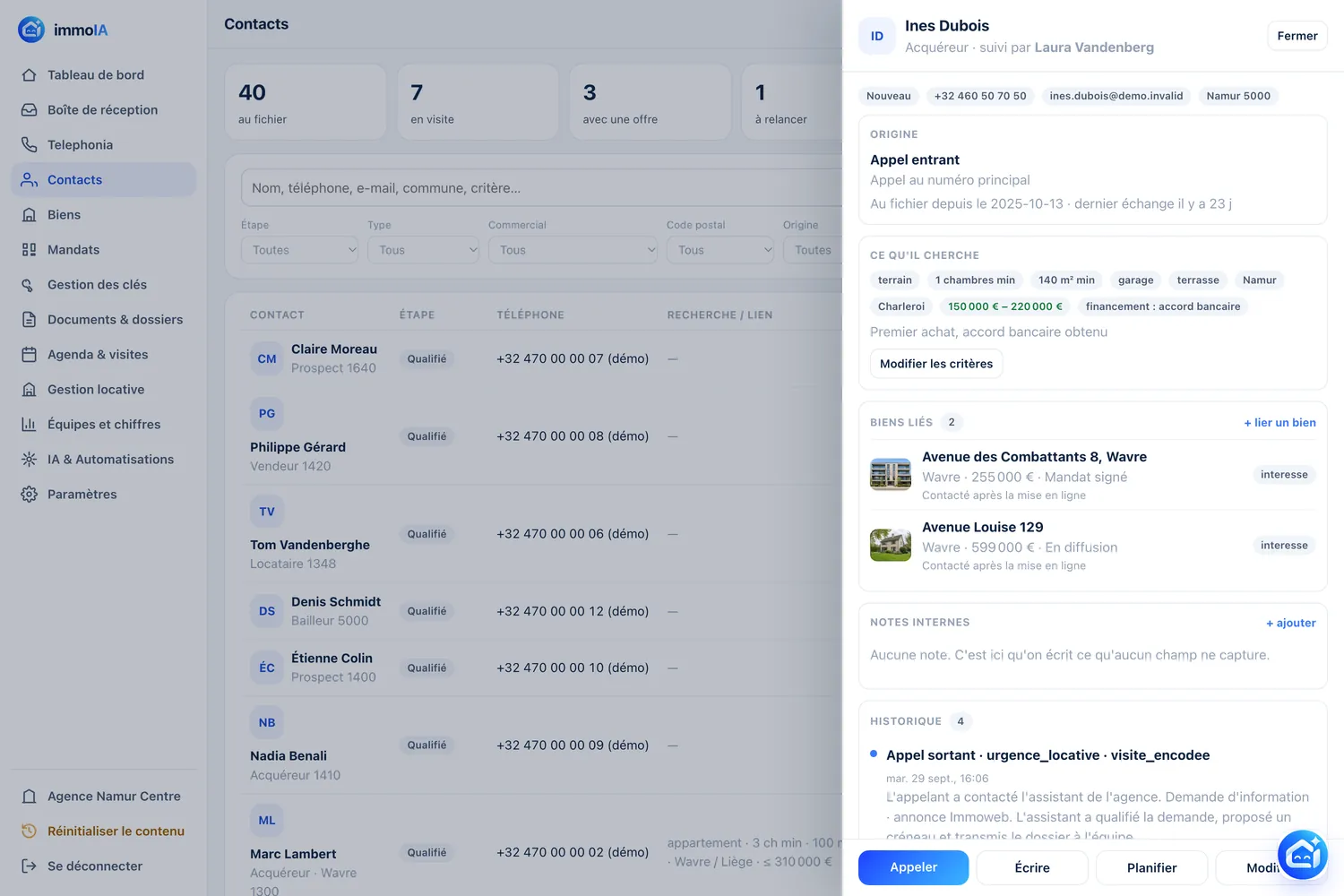The image size is (1344, 896).
Task: Click the Équipes et chiffres chart icon
Action: [x=30, y=425]
